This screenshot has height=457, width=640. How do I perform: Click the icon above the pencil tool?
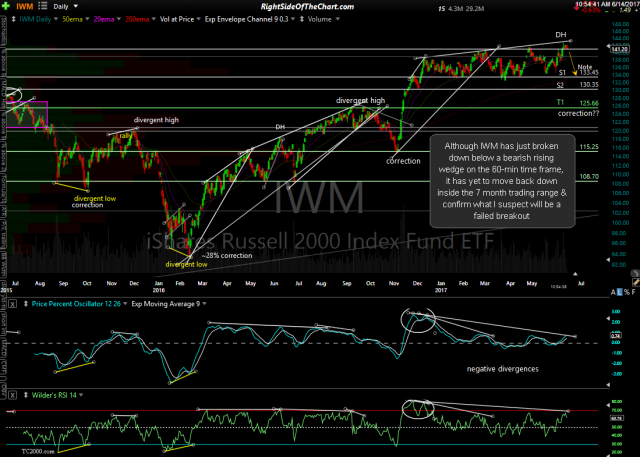(x=635, y=273)
